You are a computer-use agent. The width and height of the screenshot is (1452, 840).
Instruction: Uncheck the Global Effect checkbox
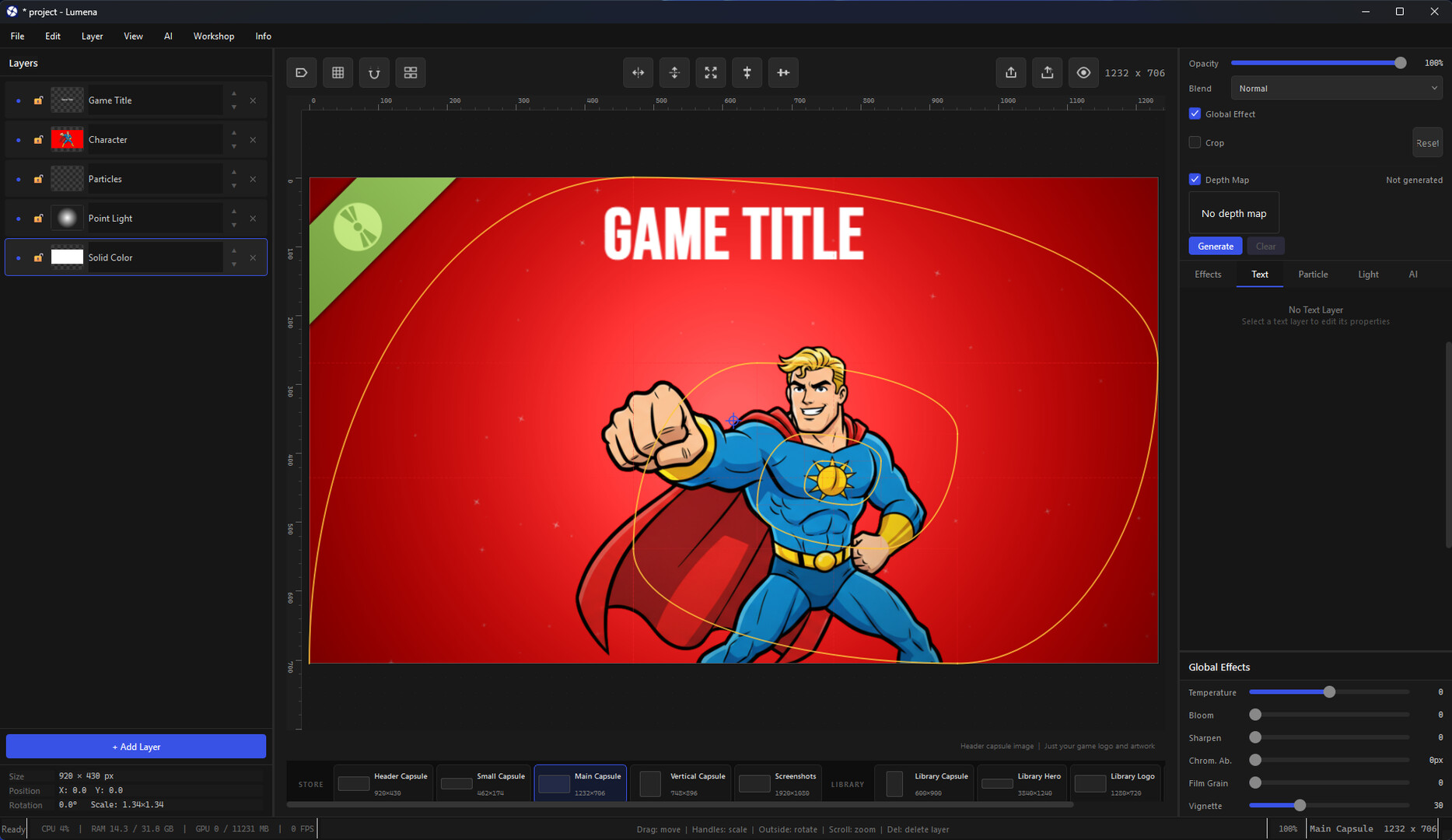(1195, 114)
